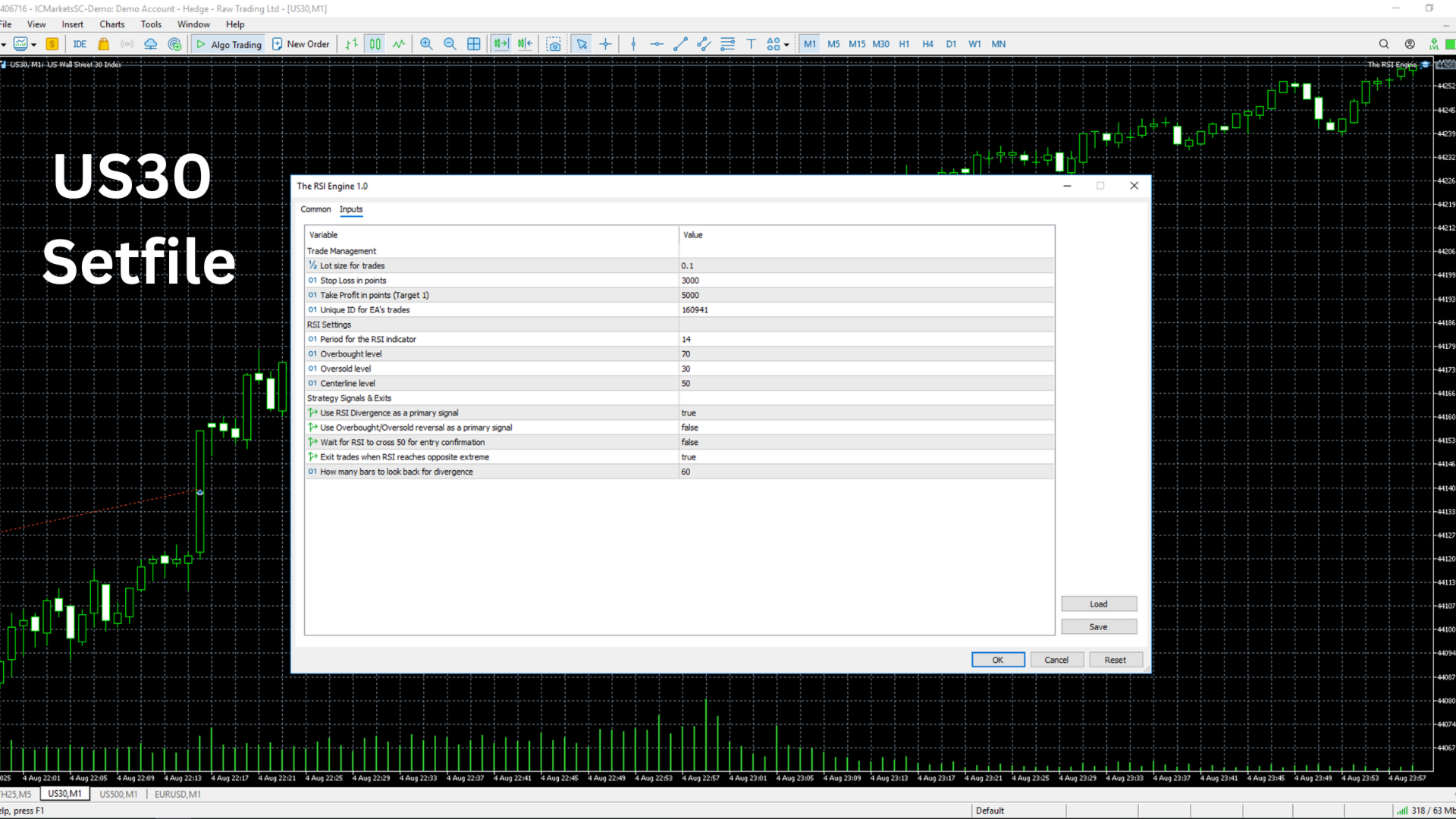
Task: Open the Window menu
Action: click(193, 24)
